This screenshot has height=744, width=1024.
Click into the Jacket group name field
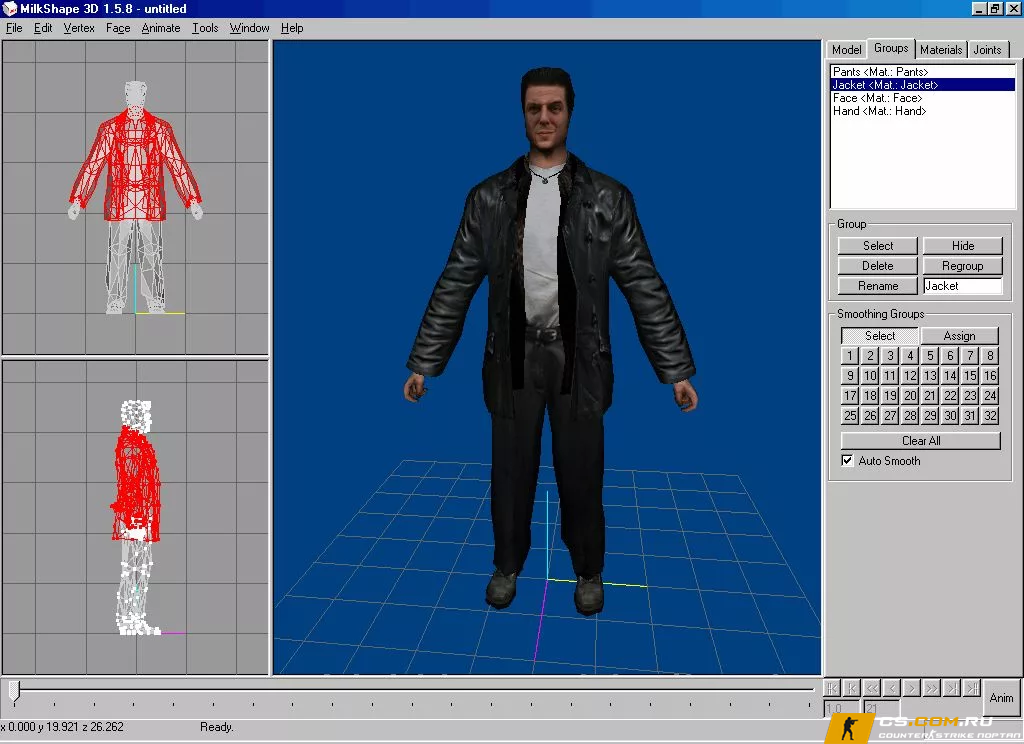pos(963,286)
